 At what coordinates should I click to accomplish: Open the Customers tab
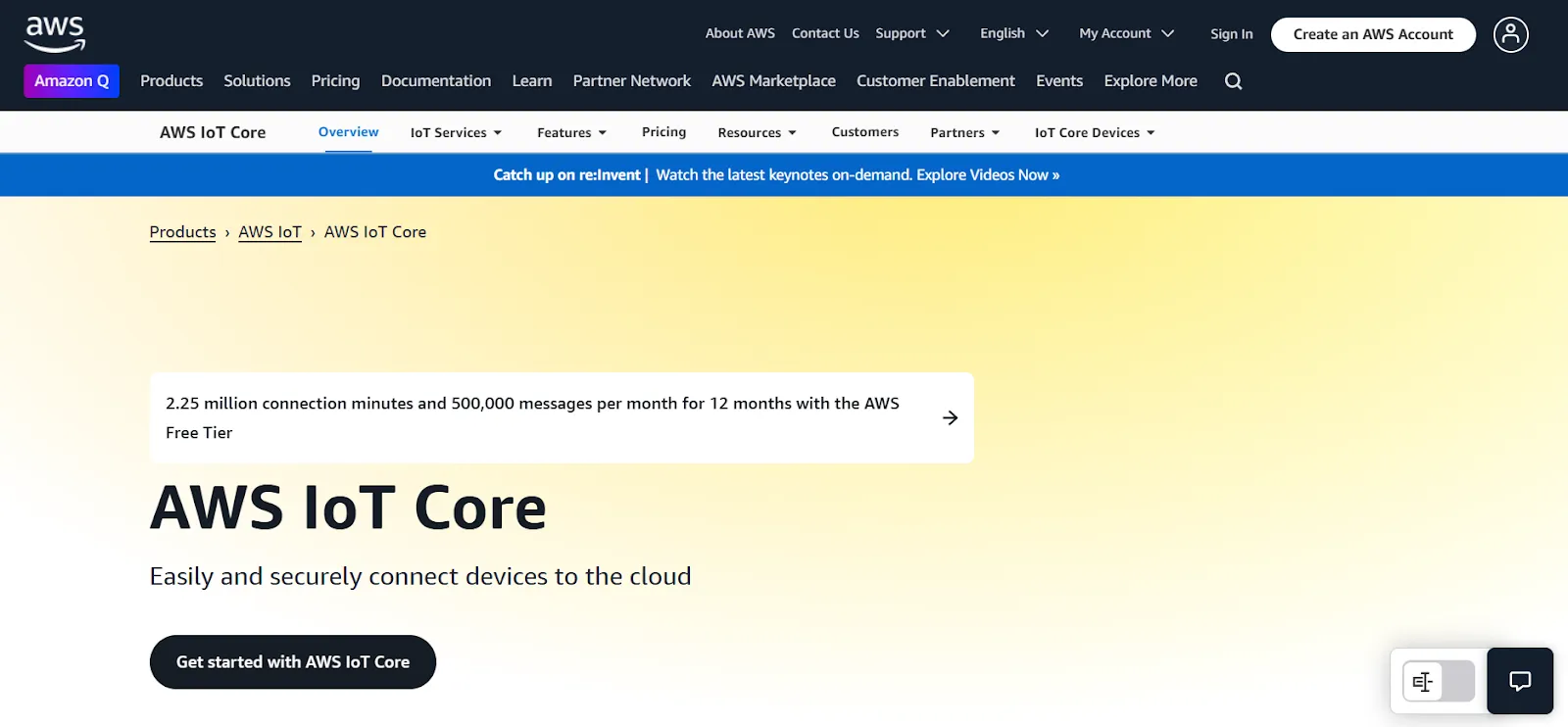pos(864,132)
